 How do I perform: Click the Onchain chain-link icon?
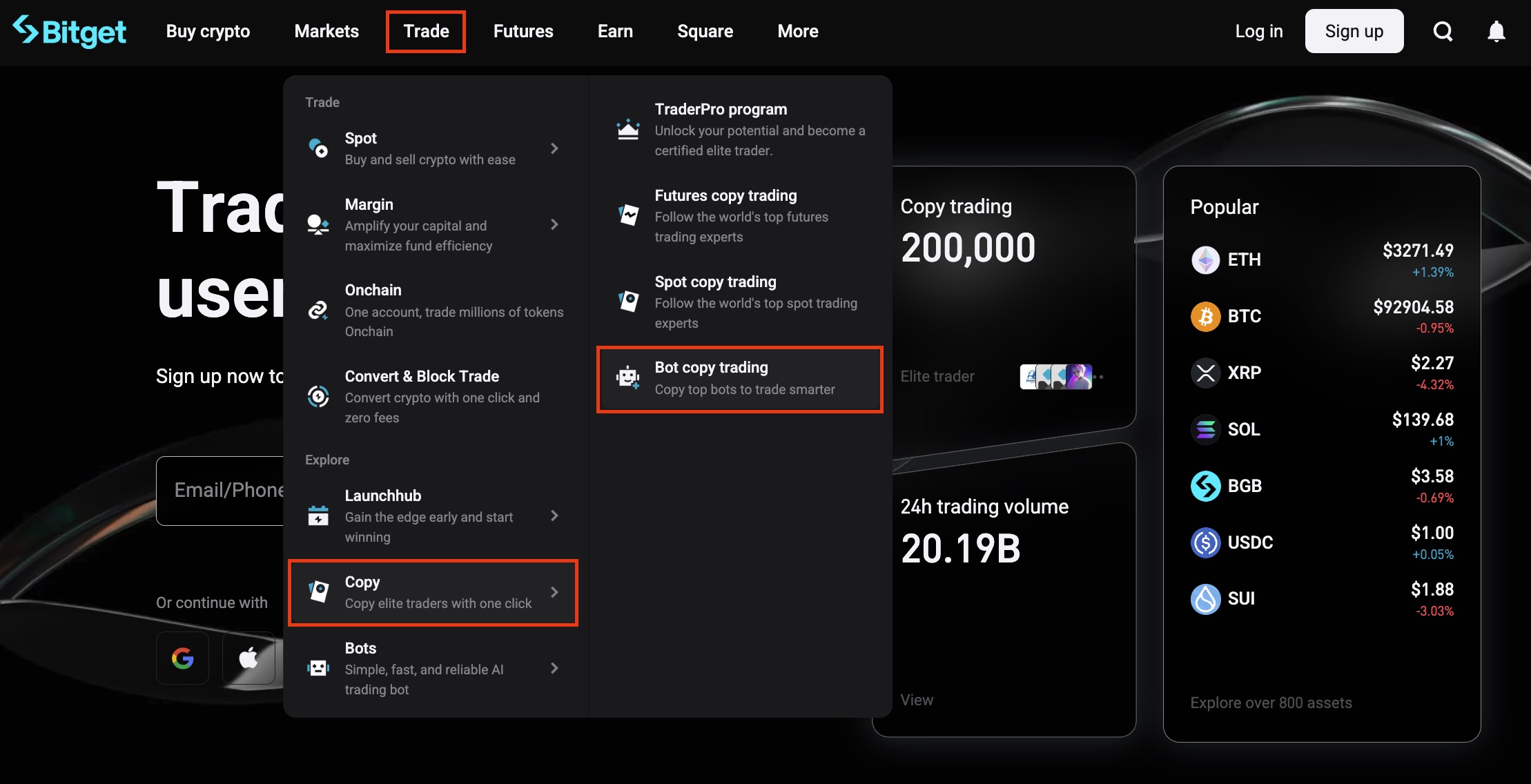(x=318, y=310)
